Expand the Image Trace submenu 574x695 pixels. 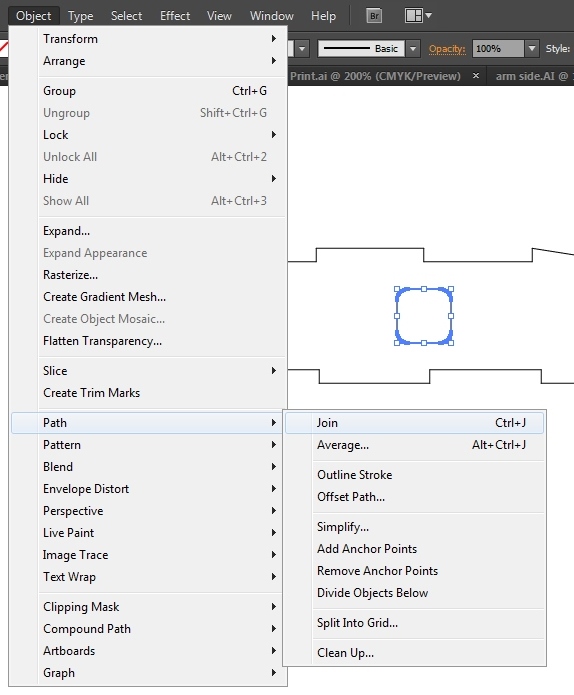tap(148, 555)
